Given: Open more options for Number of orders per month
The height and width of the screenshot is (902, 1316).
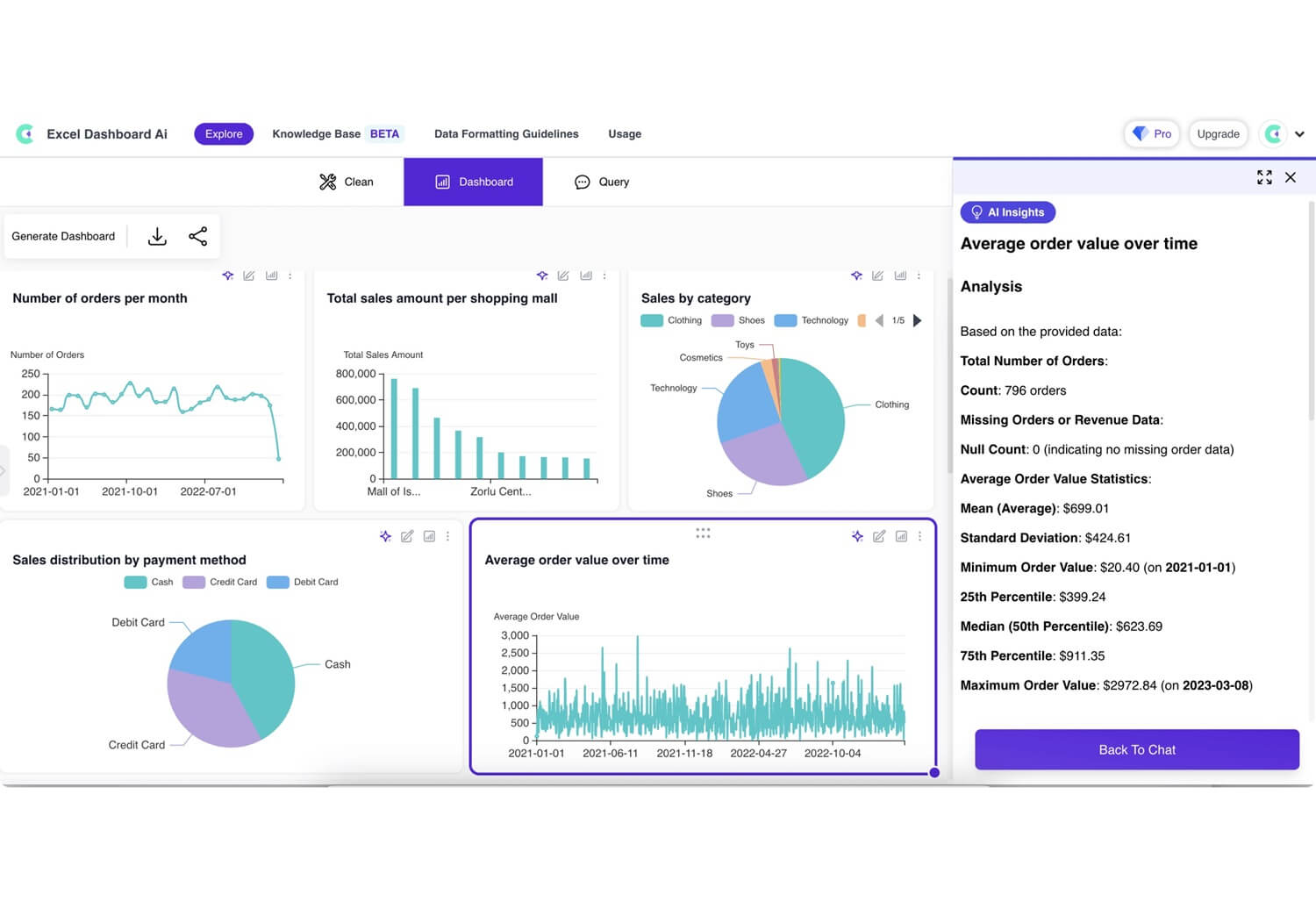Looking at the screenshot, I should (290, 276).
